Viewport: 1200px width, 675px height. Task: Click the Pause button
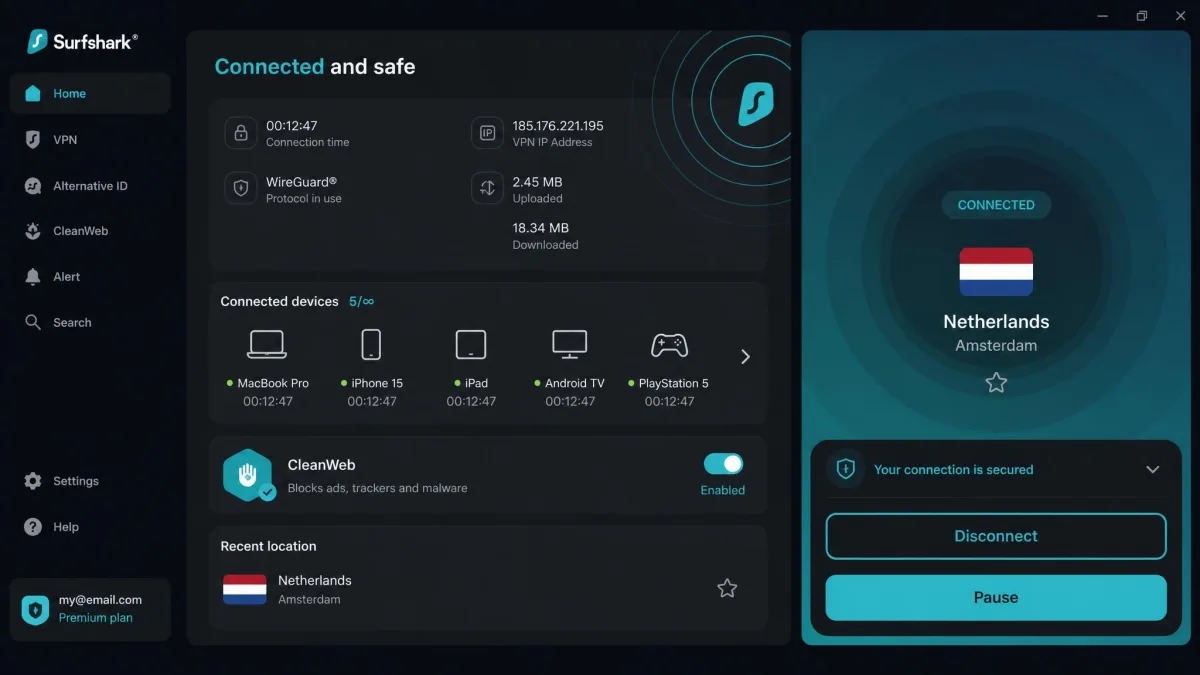996,597
